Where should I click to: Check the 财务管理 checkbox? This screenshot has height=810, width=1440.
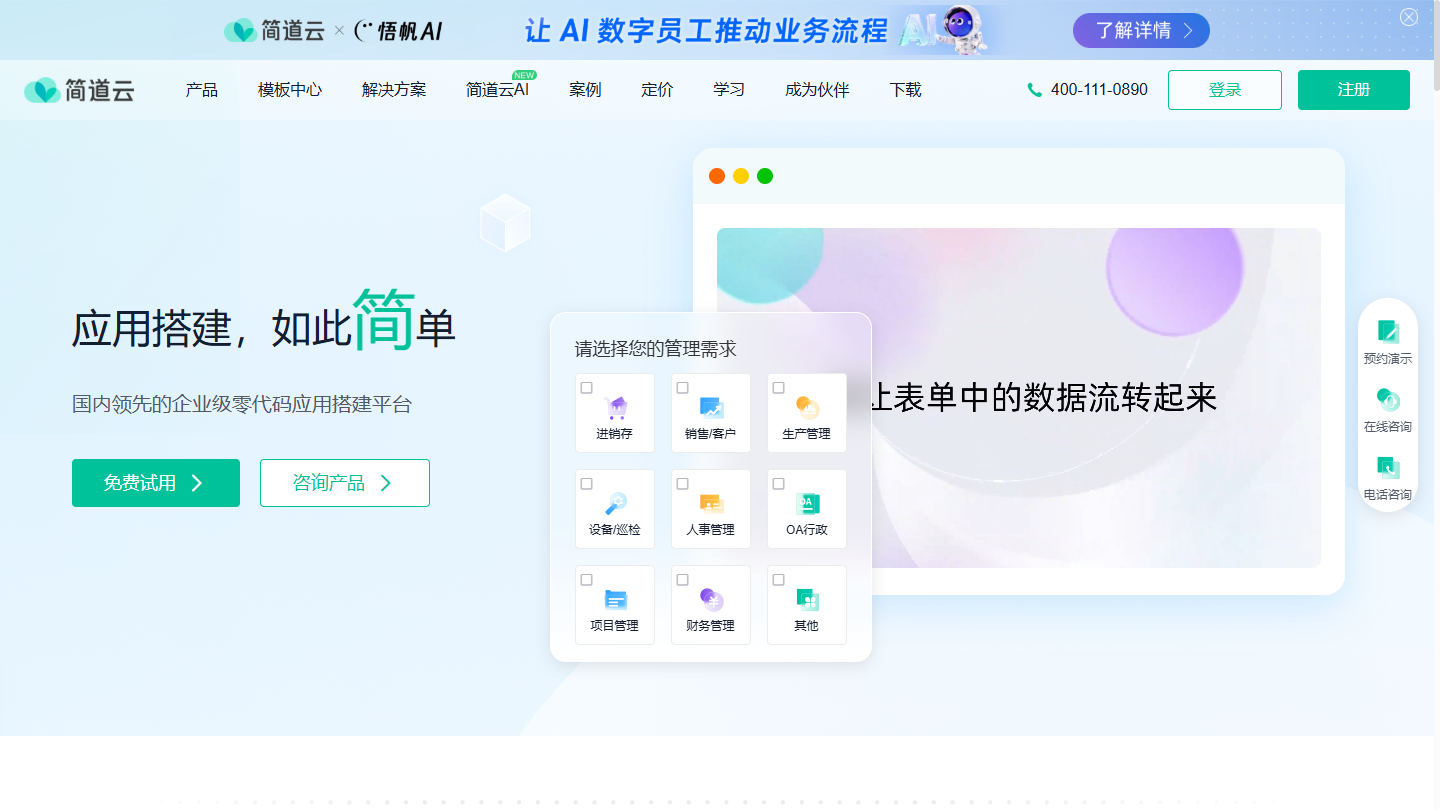pos(683,579)
